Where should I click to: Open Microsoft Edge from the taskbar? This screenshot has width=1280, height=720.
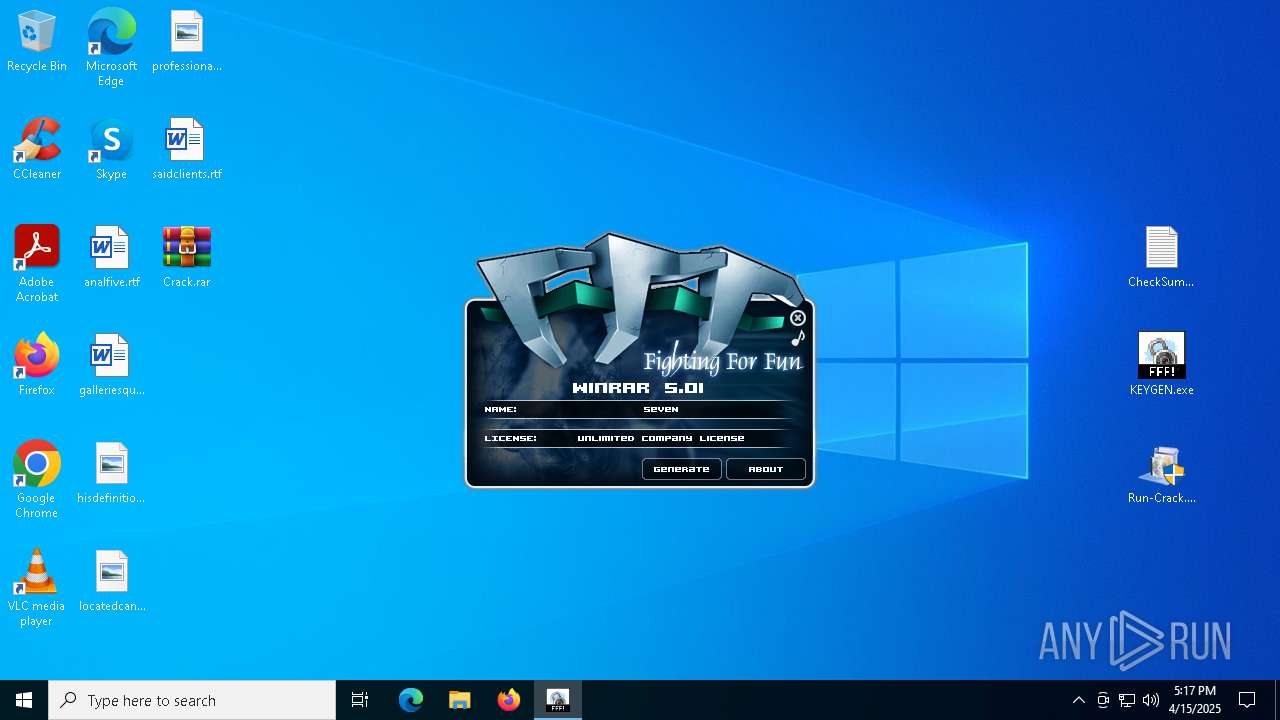[411, 700]
